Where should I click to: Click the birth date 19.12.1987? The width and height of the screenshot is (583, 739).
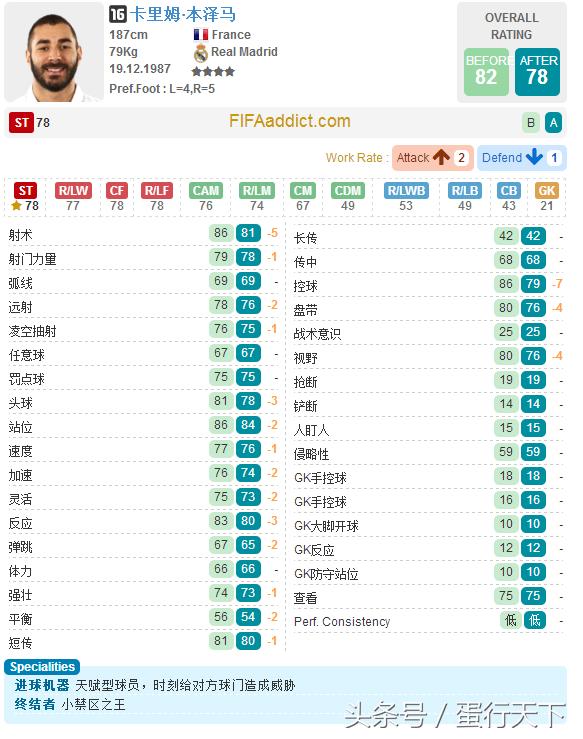140,69
